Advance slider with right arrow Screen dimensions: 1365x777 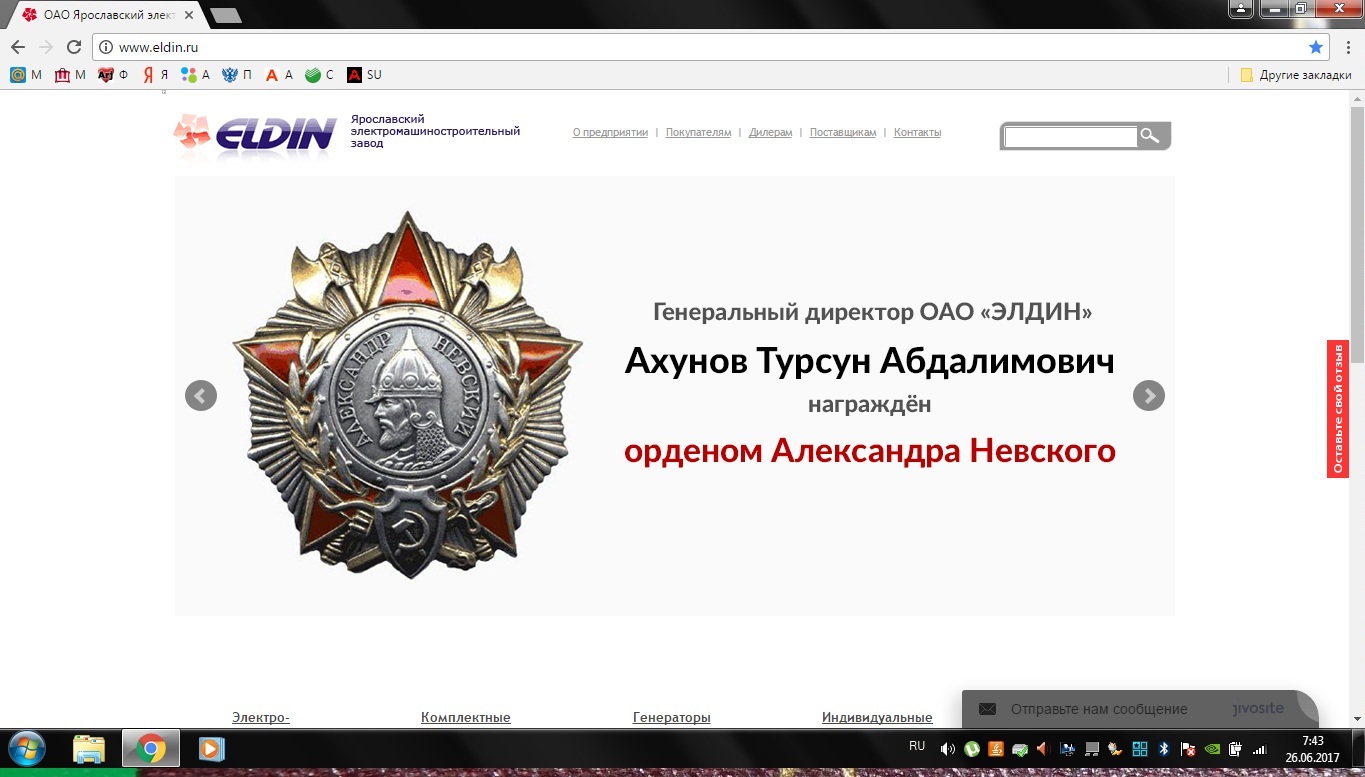coord(1148,396)
